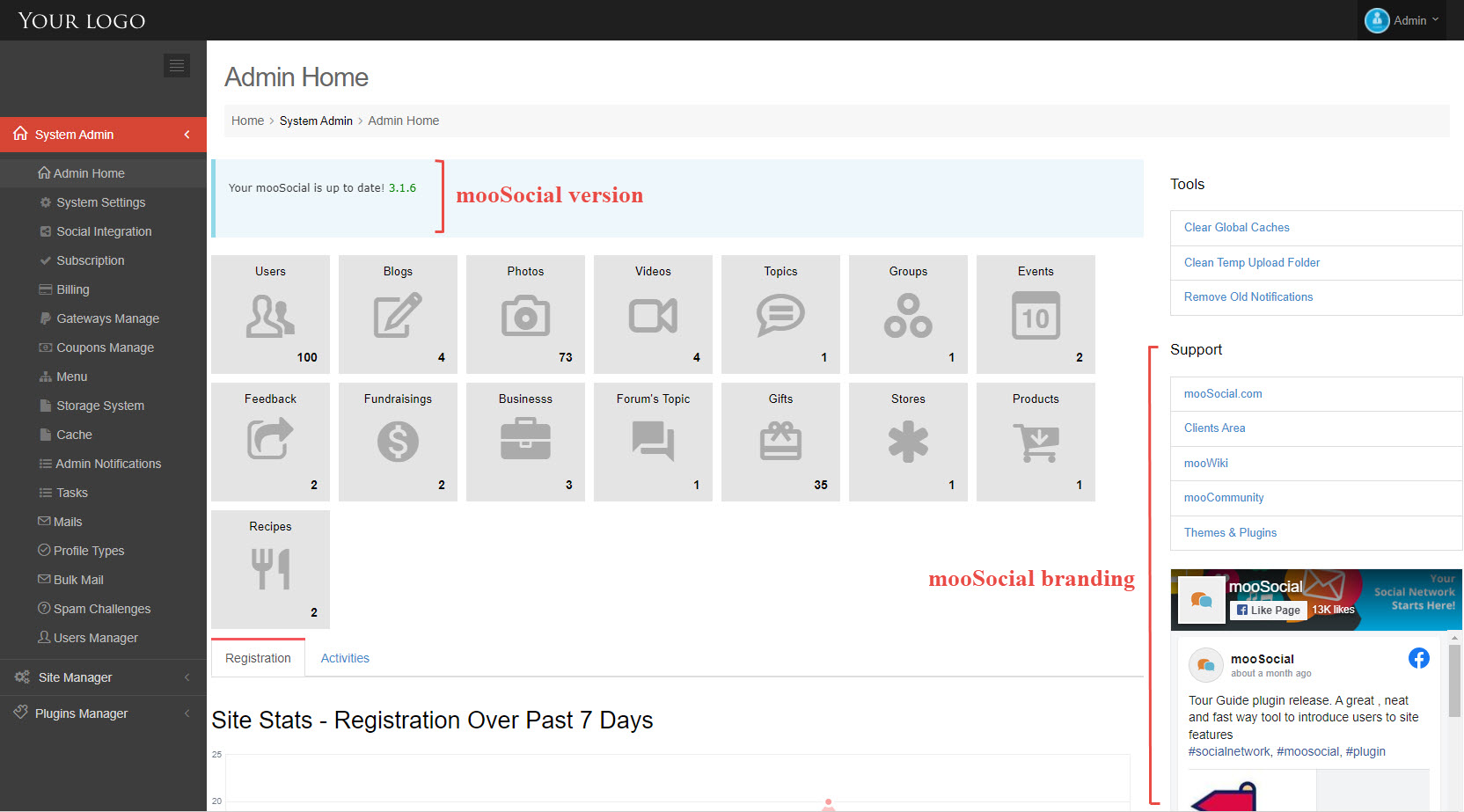Open the Fundraisings dollar icon

[398, 442]
